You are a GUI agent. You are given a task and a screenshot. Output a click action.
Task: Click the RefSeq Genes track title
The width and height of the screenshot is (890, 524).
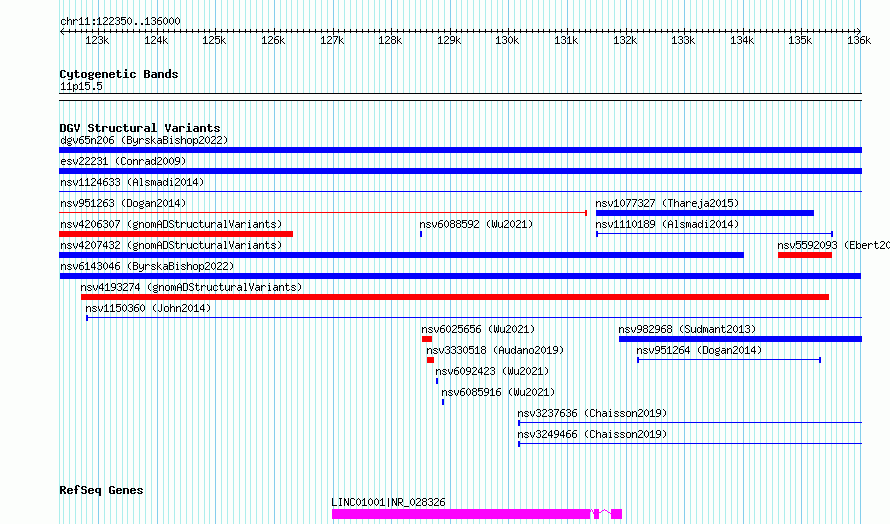(101, 491)
